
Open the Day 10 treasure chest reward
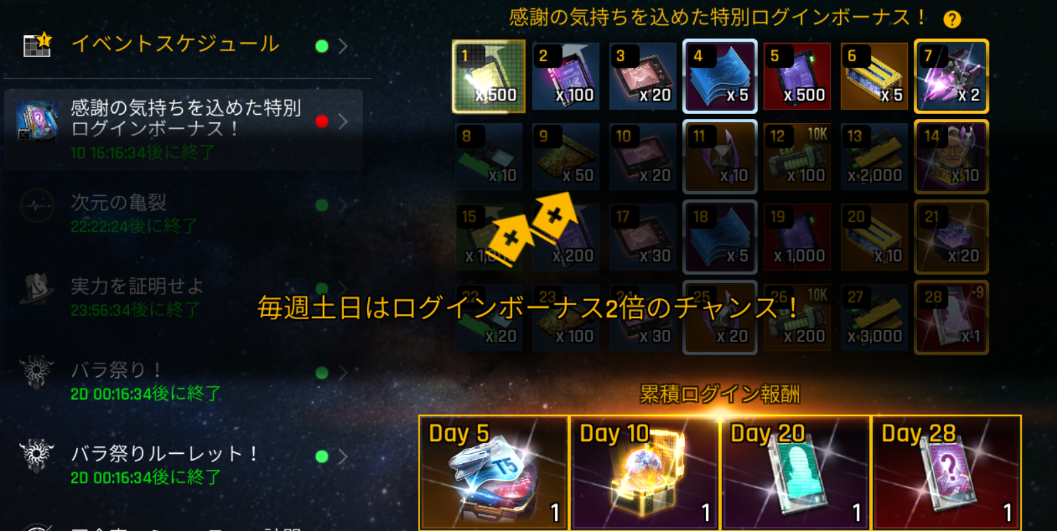tap(645, 472)
